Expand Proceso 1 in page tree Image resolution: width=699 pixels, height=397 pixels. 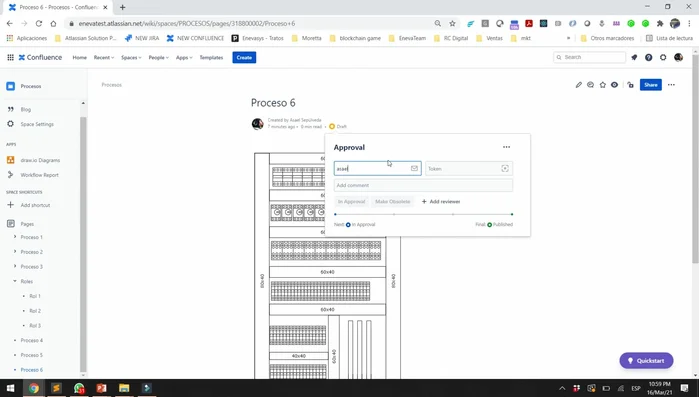15,237
